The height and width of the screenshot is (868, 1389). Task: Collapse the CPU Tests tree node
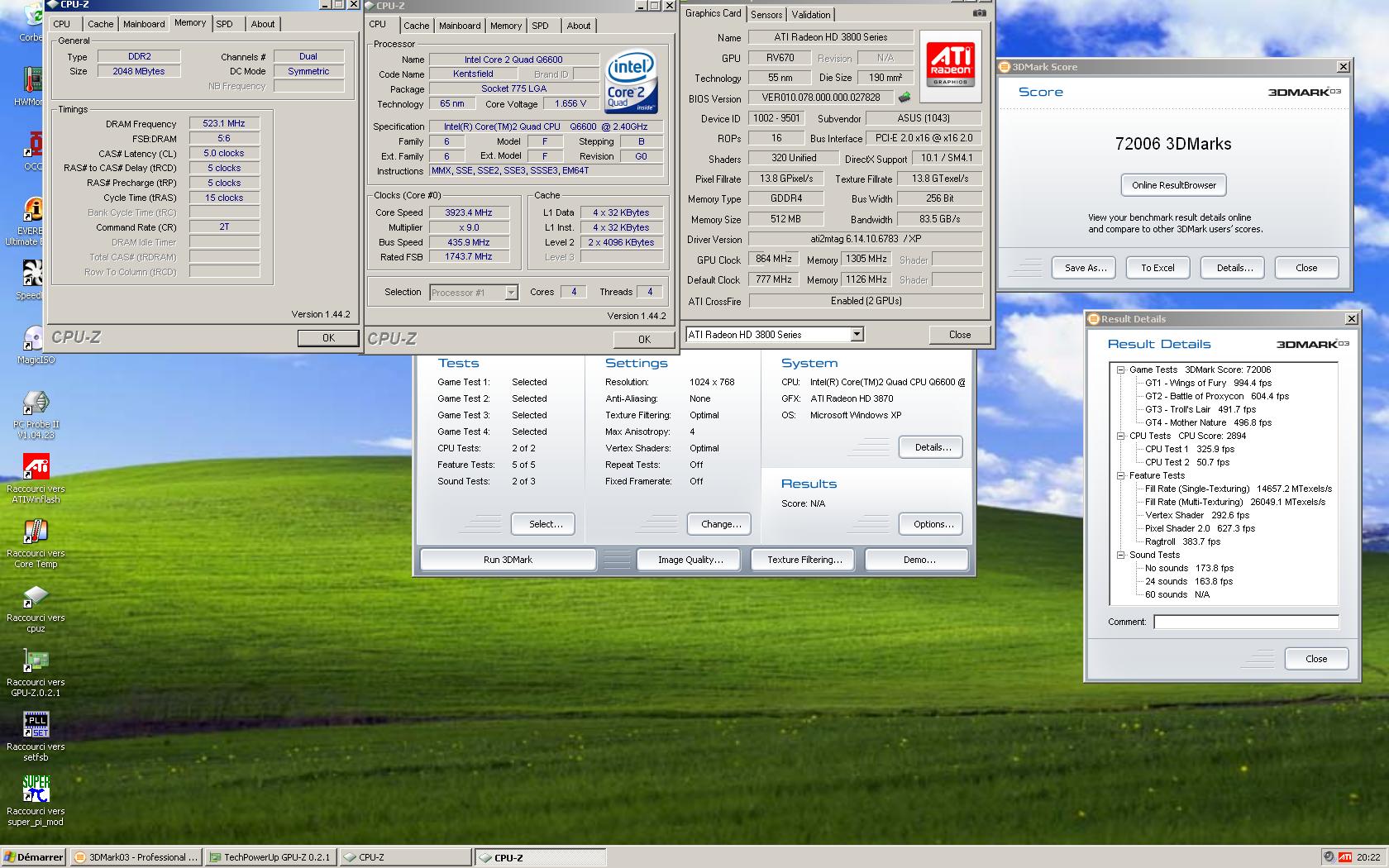pos(1120,436)
